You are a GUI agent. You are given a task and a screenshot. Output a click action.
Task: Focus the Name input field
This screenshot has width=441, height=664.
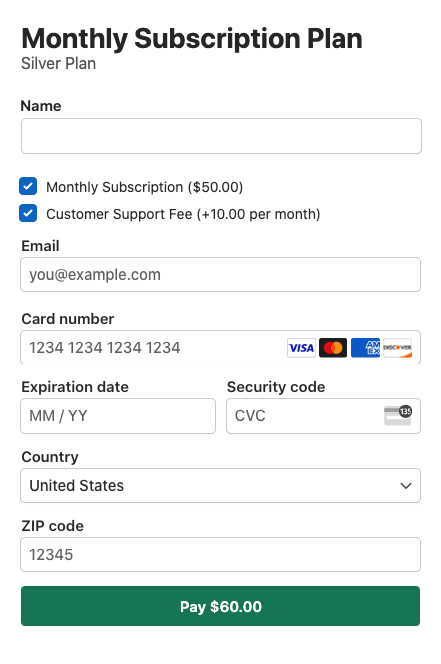[x=221, y=136]
